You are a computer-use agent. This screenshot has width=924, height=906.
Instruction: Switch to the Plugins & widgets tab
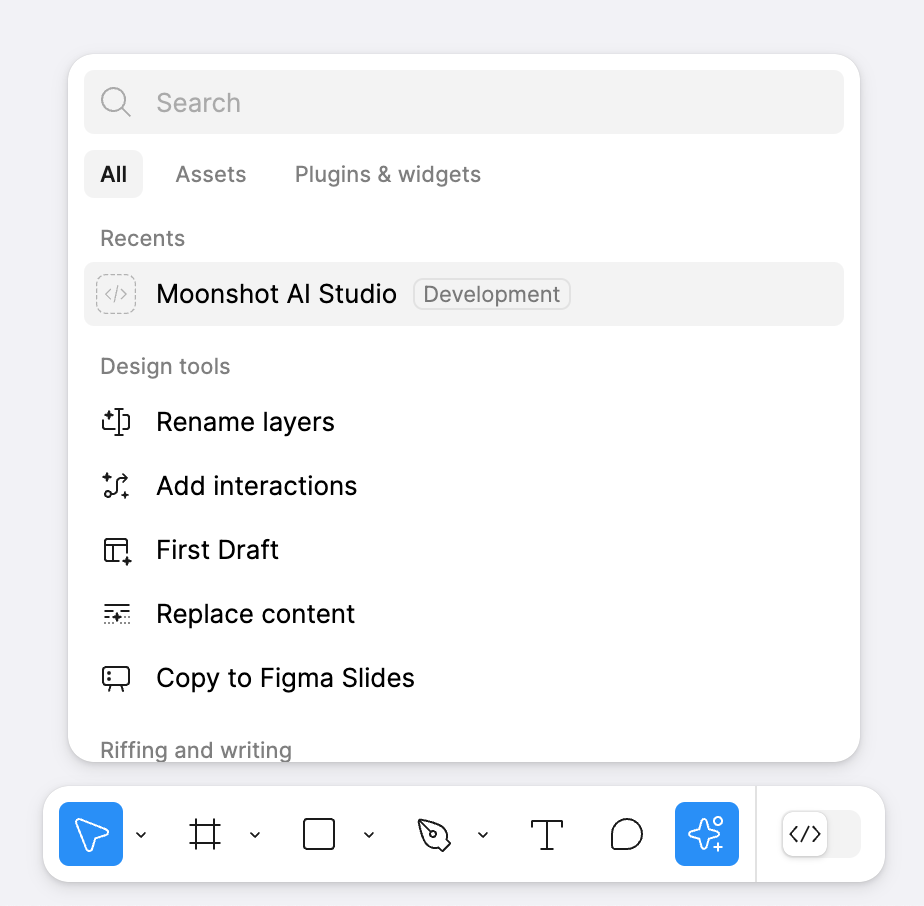tap(388, 174)
